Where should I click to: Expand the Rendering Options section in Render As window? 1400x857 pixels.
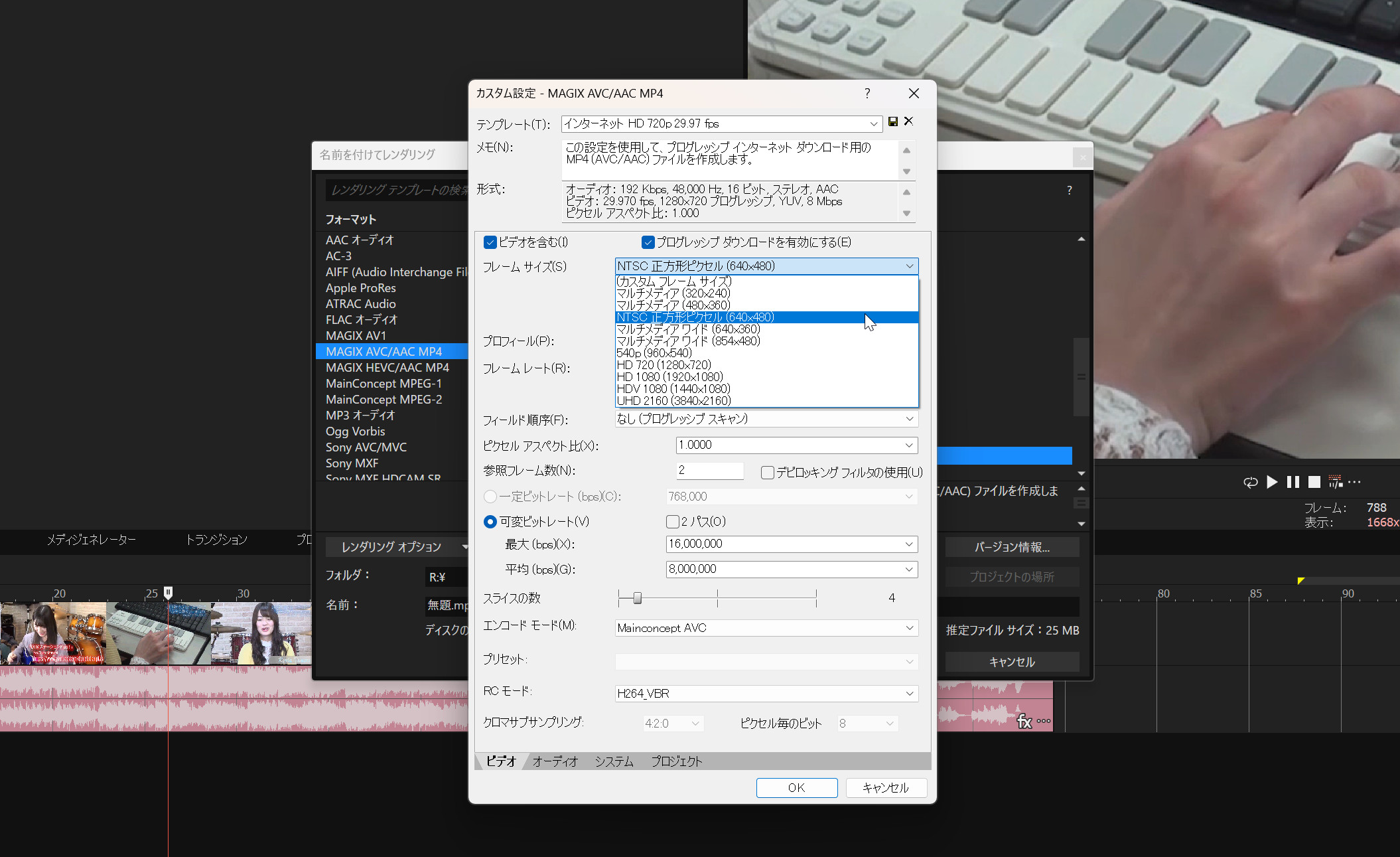[397, 547]
